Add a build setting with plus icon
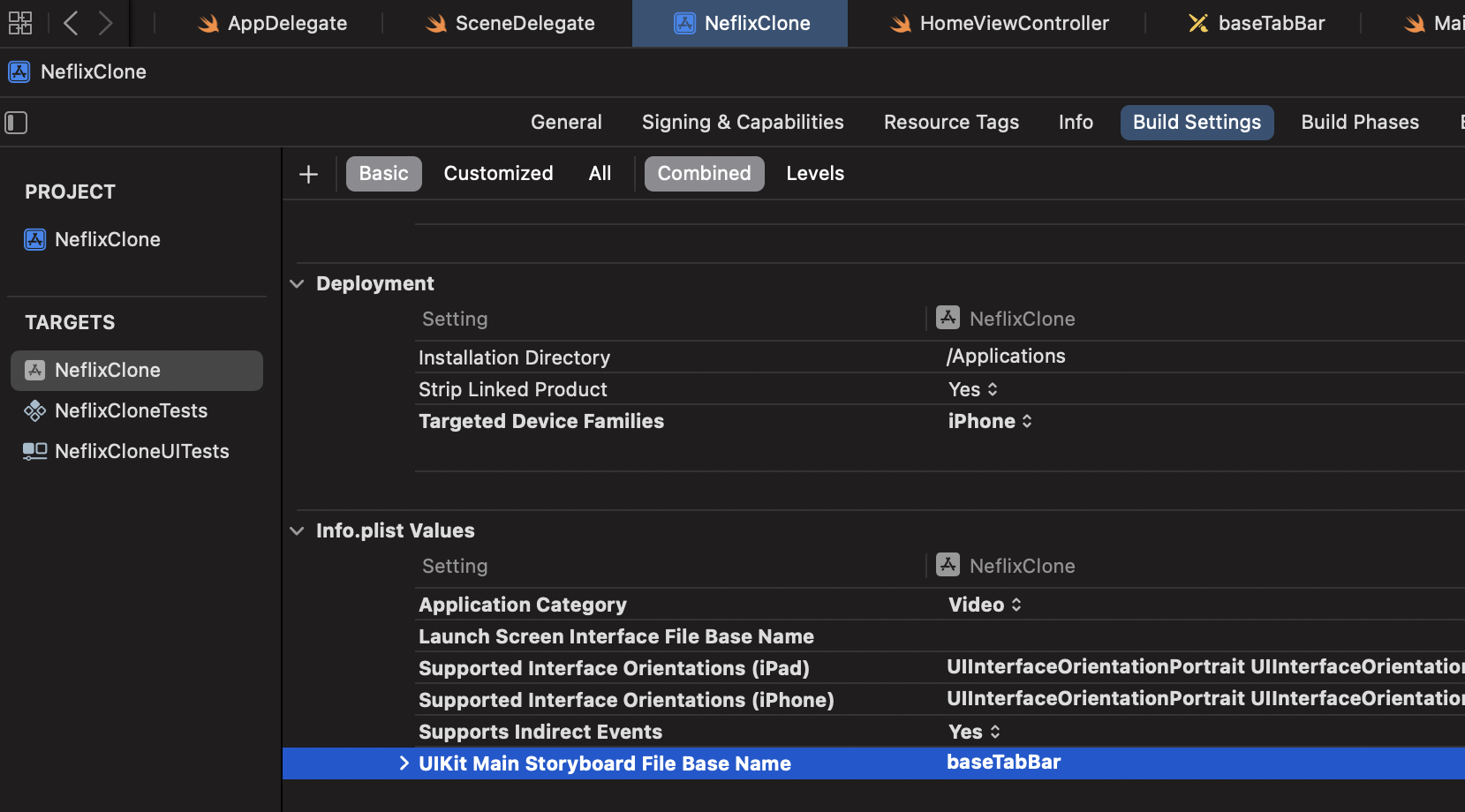 308,174
